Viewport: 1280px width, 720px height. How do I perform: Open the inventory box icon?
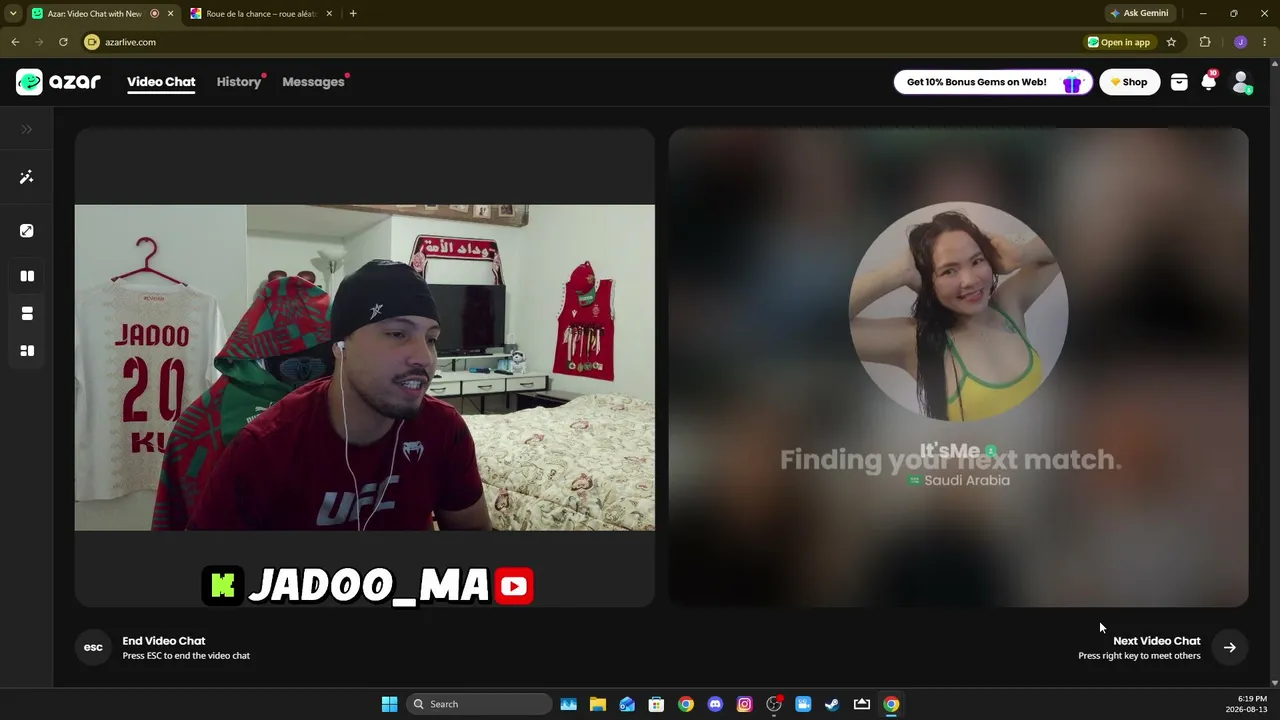(1179, 82)
